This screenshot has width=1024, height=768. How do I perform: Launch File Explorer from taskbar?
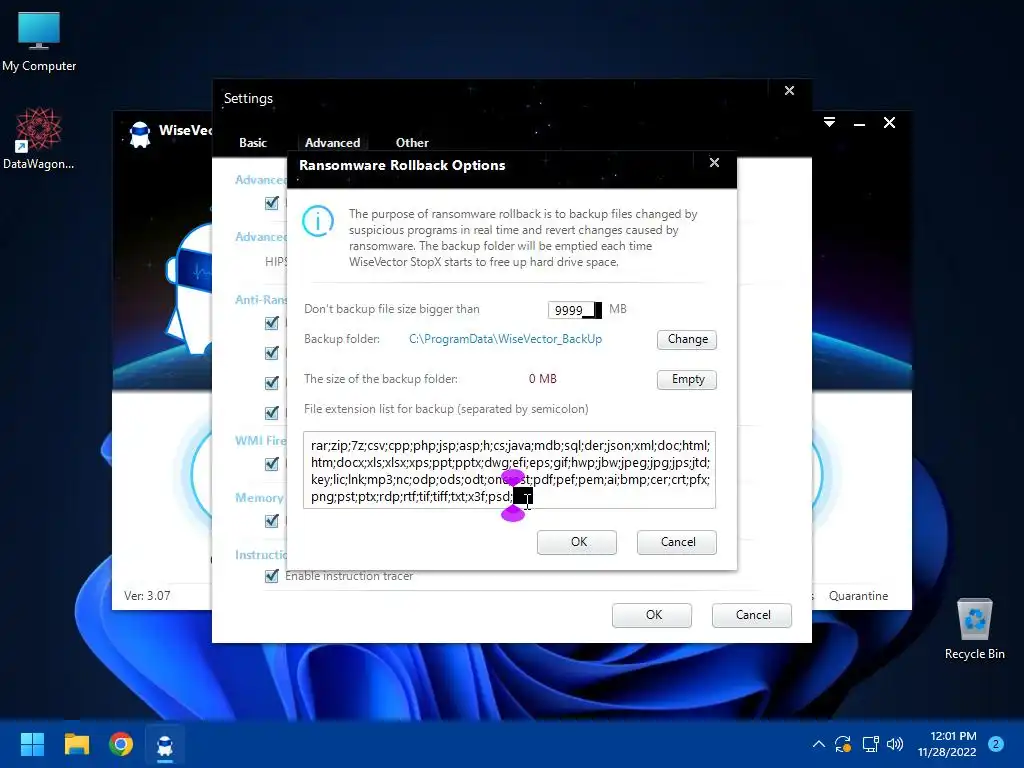click(x=76, y=744)
